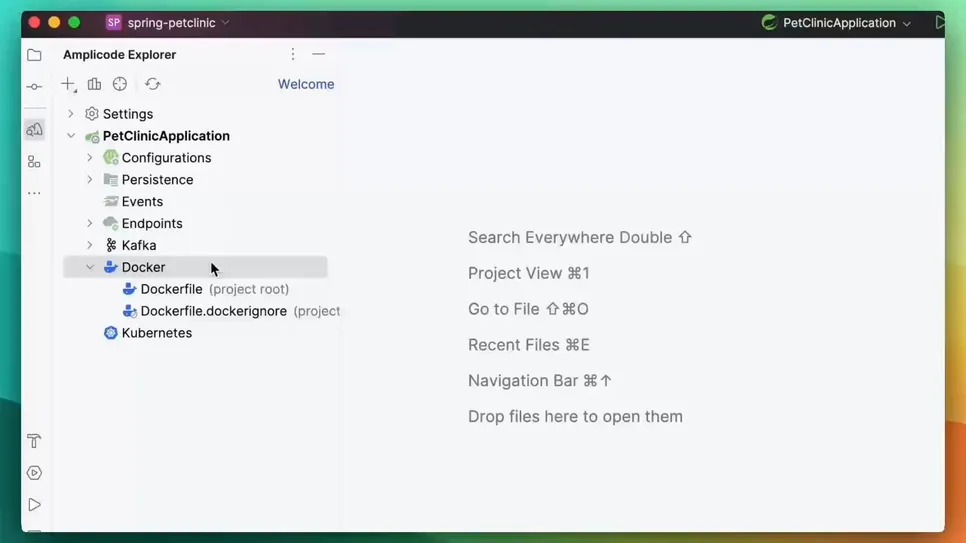Viewport: 966px width, 543px height.
Task: Select the Kubernetes tree item
Action: click(x=156, y=333)
